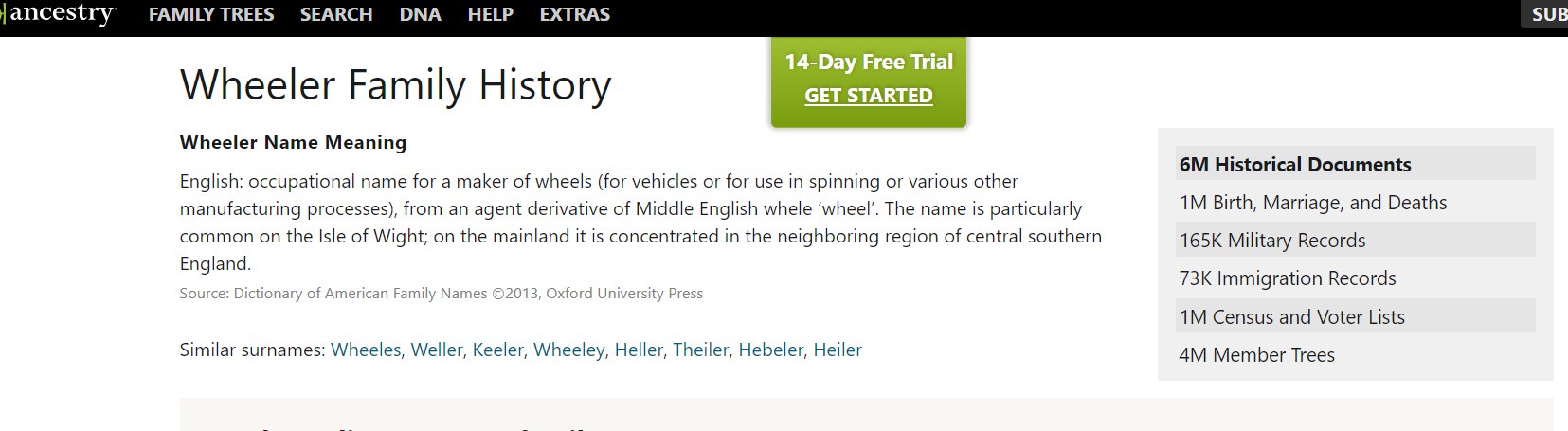Image resolution: width=1568 pixels, height=431 pixels.
Task: Open the Wheeles similar surname link
Action: point(366,350)
